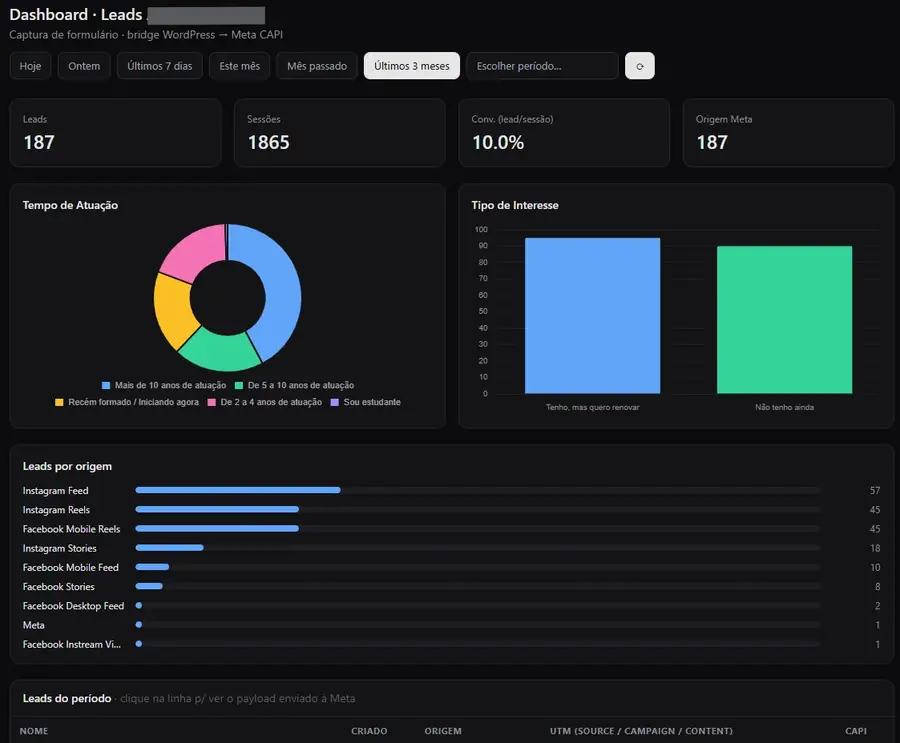900x743 pixels.
Task: Click the value 57 for Instagram Feed
Action: coord(875,490)
